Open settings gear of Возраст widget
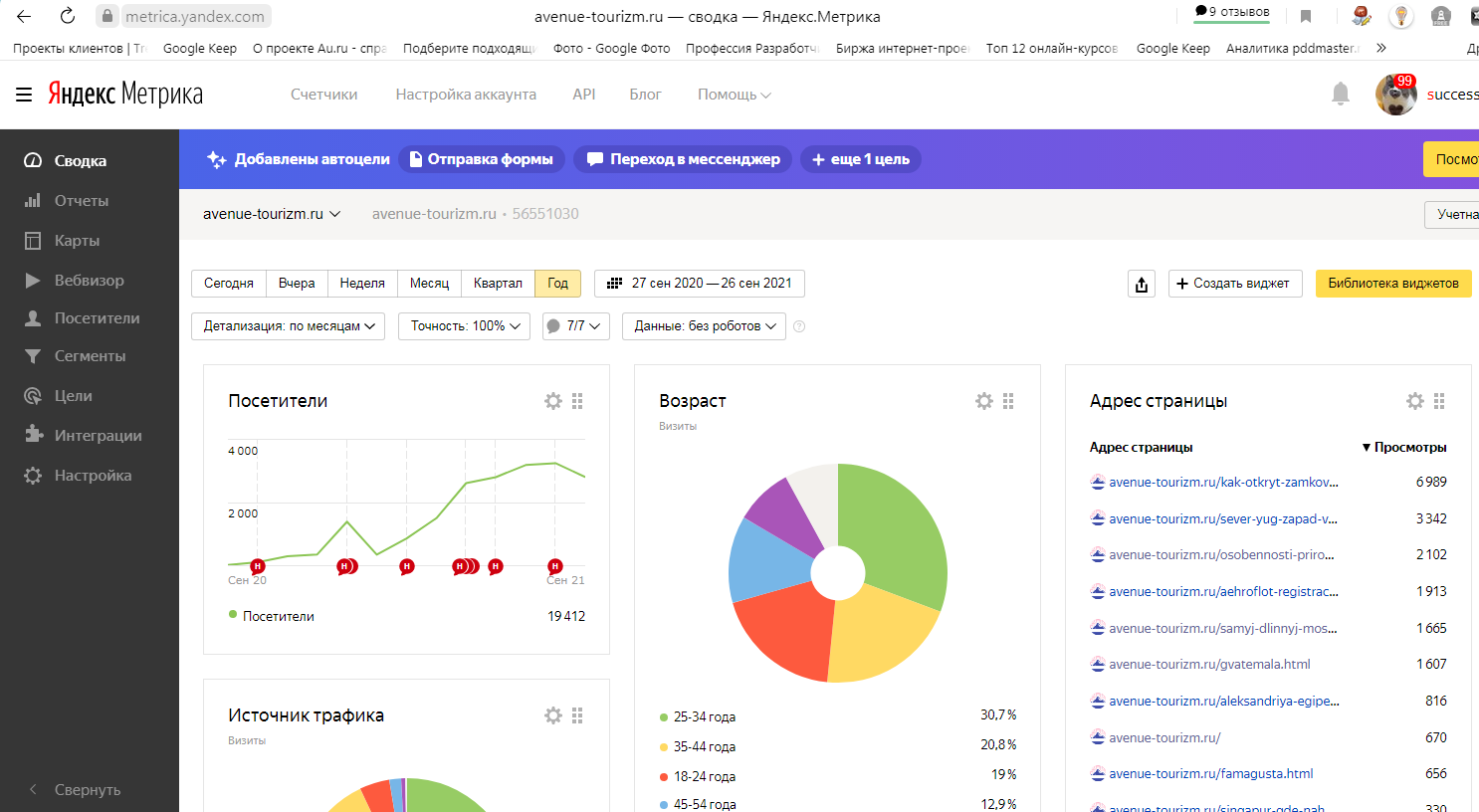 [x=984, y=401]
